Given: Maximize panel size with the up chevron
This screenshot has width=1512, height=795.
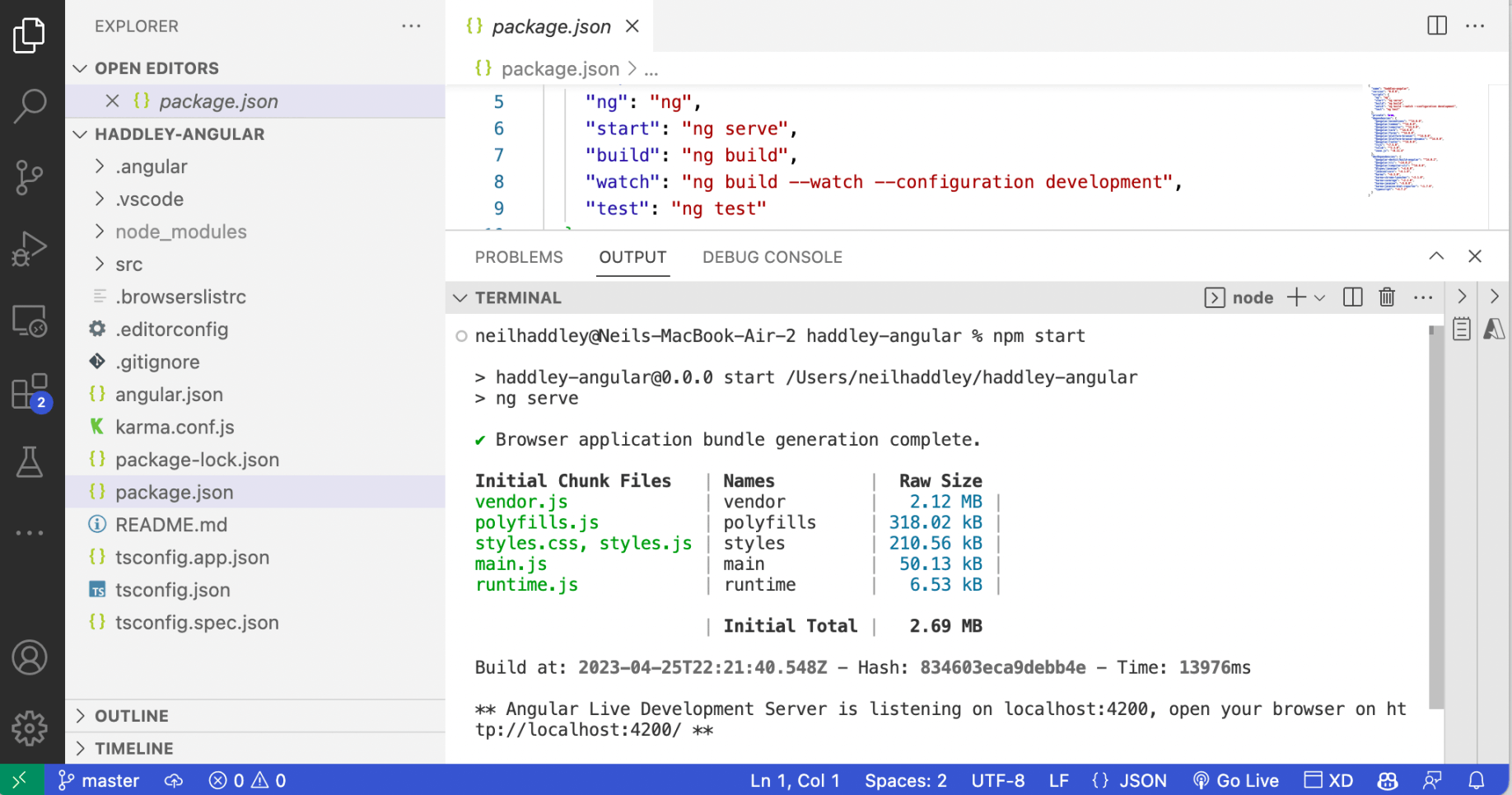Looking at the screenshot, I should [x=1436, y=256].
